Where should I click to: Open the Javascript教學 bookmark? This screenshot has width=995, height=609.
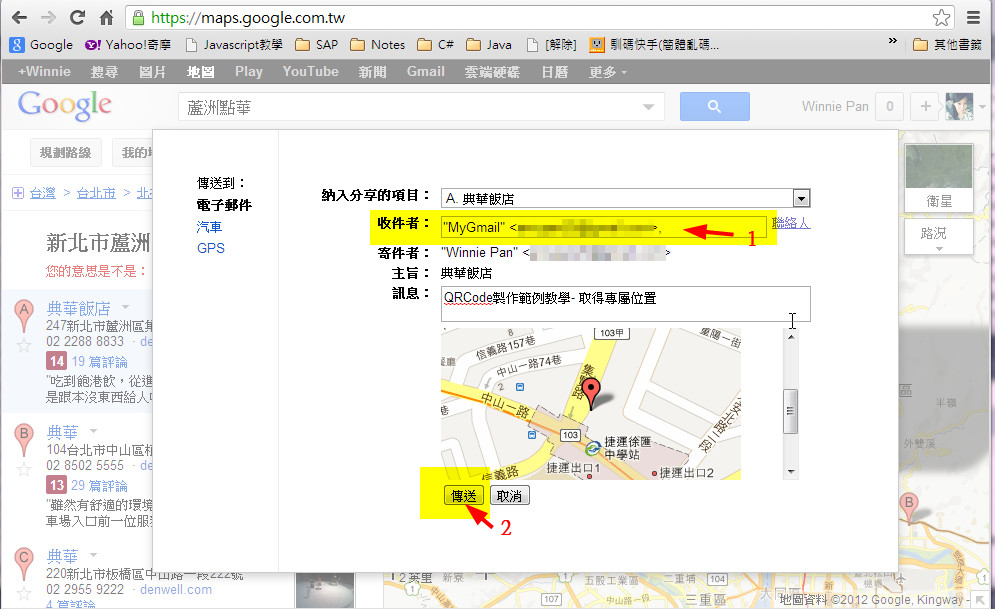[x=234, y=44]
